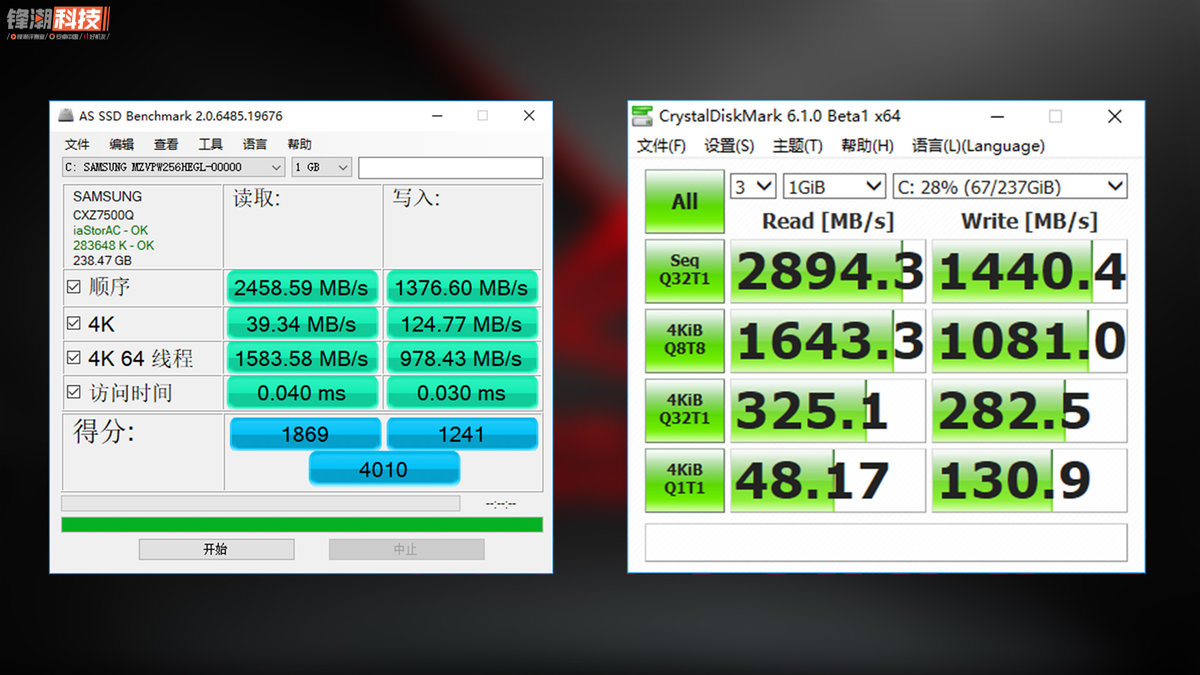Image resolution: width=1200 pixels, height=675 pixels.
Task: Open the 帮助(H) menu in CrystalDiskMark
Action: coord(867,146)
